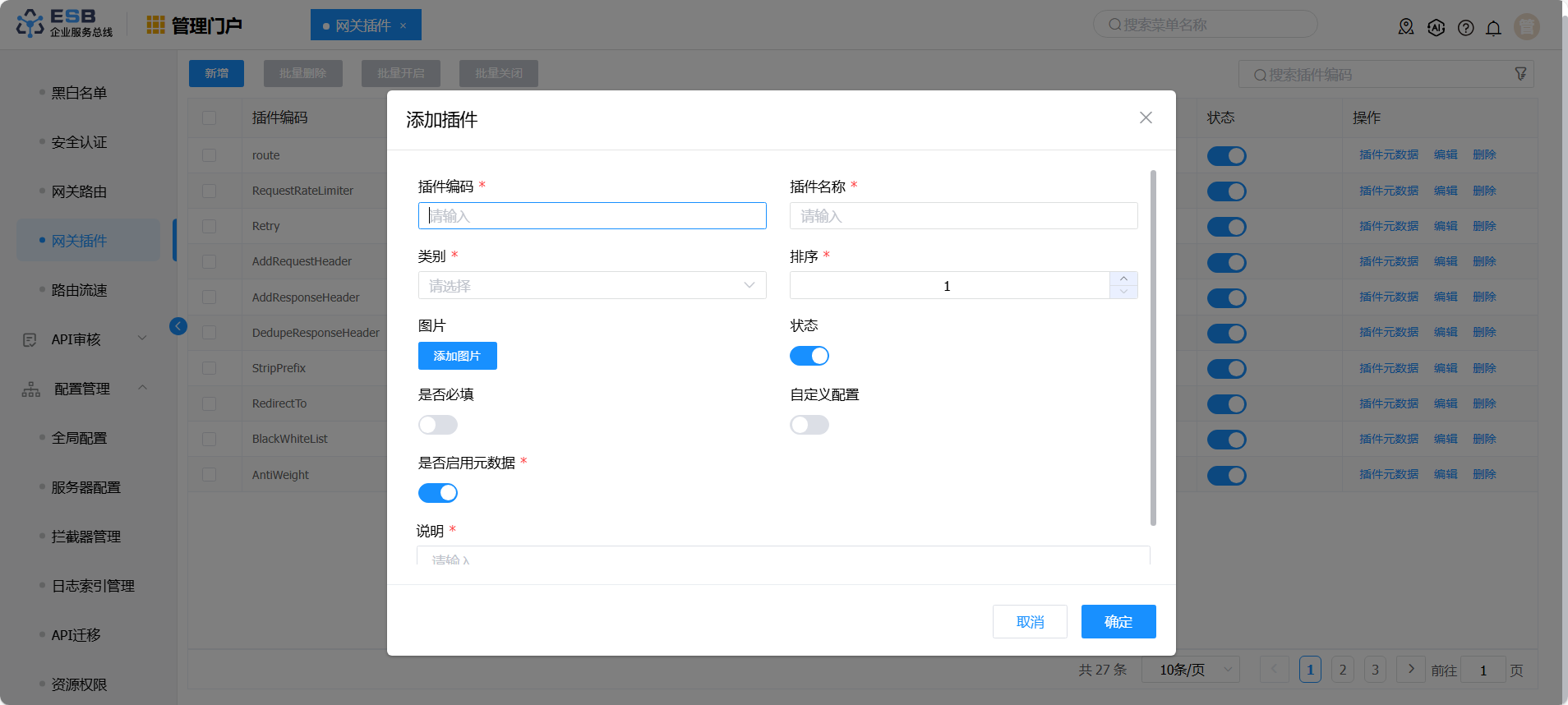1568x705 pixels.
Task: Click the help question mark icon
Action: click(x=1465, y=28)
